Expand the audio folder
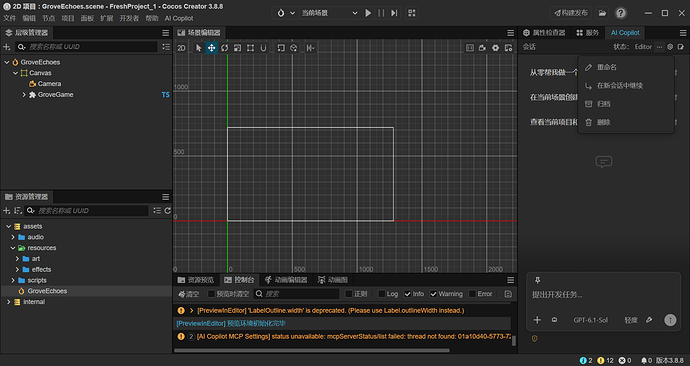 (x=13, y=237)
